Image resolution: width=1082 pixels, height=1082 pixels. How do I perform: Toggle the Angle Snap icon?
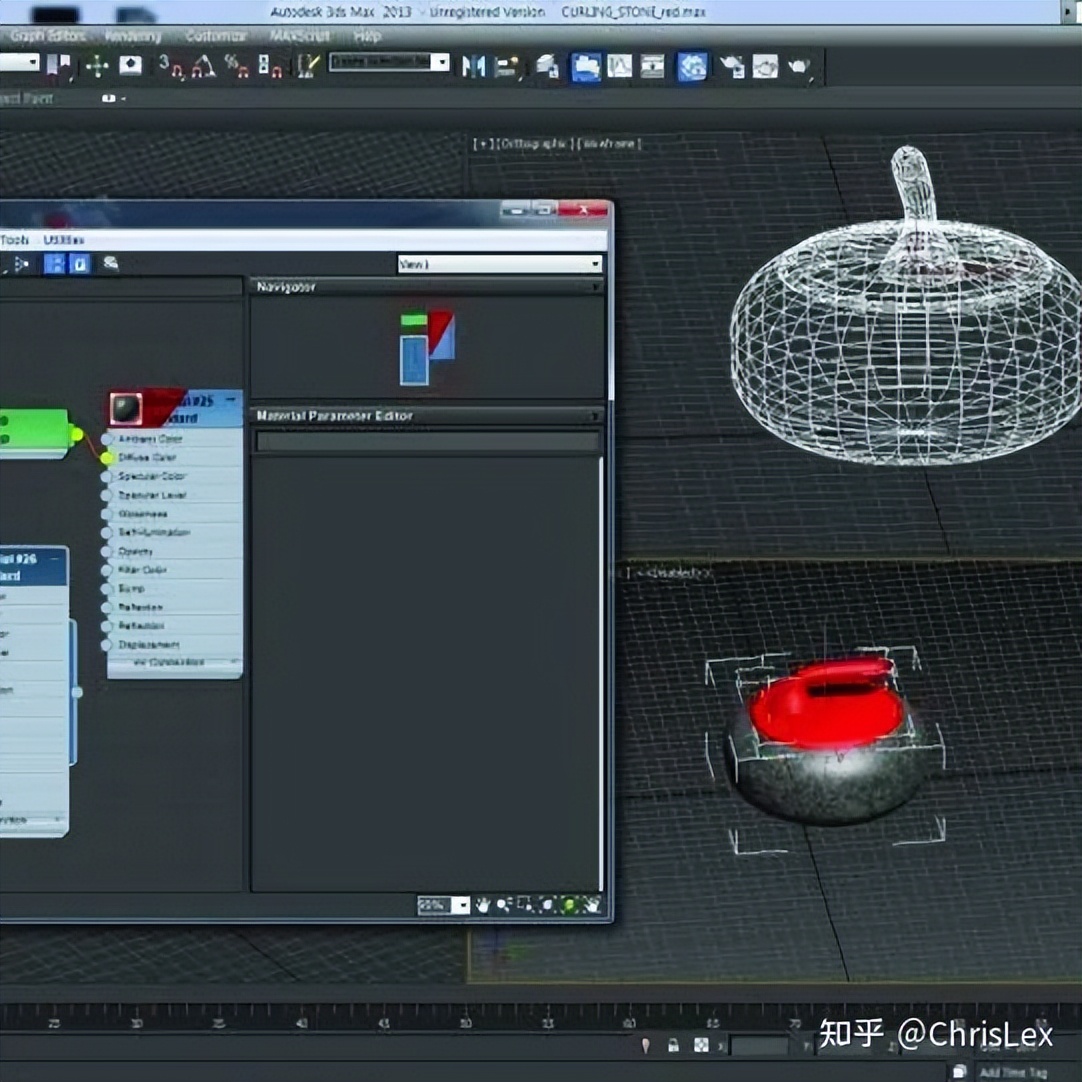tap(204, 66)
